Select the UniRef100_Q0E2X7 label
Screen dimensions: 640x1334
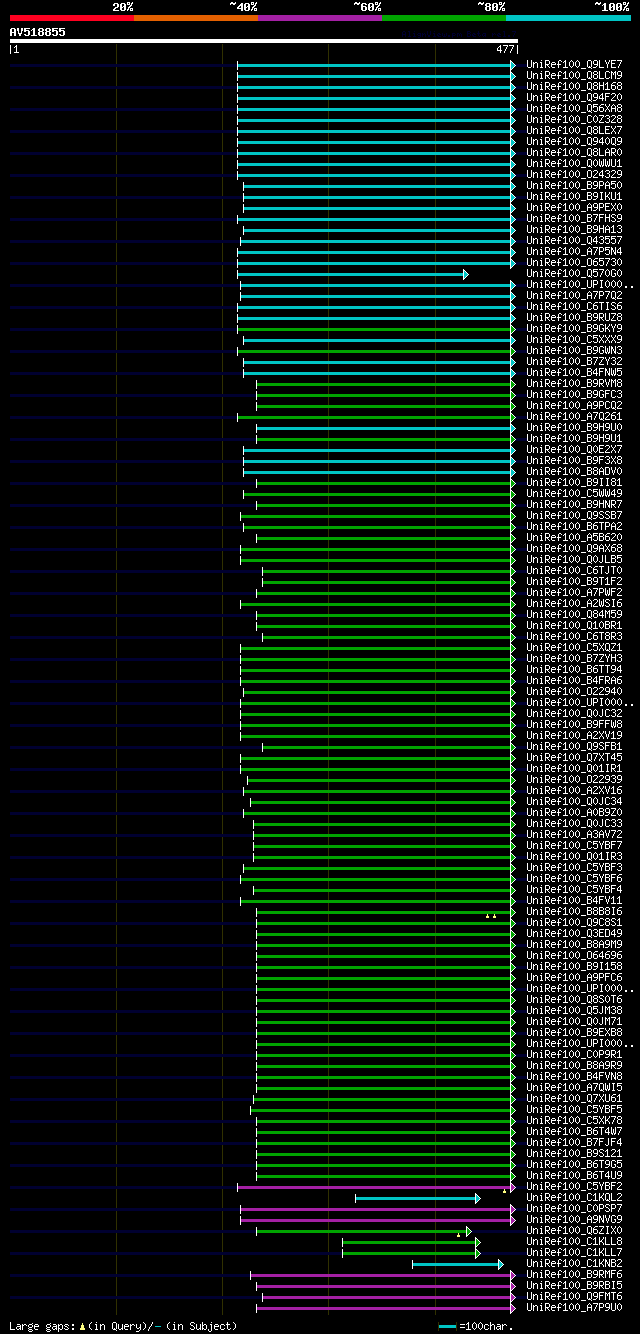[x=574, y=450]
